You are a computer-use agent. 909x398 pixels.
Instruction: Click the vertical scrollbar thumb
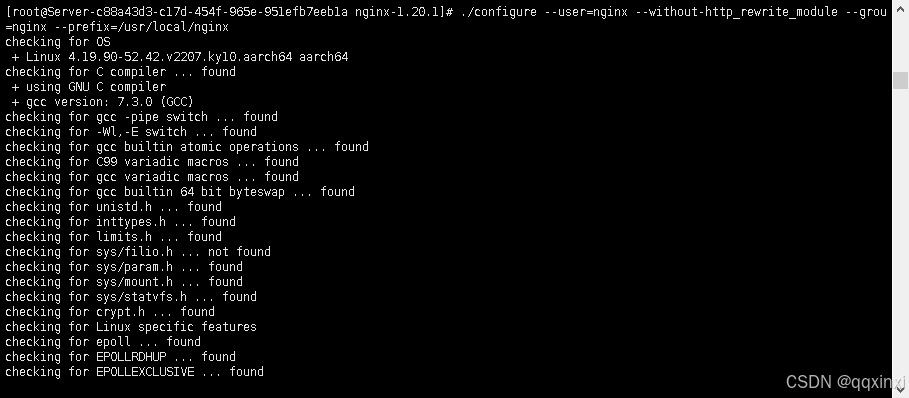click(900, 80)
